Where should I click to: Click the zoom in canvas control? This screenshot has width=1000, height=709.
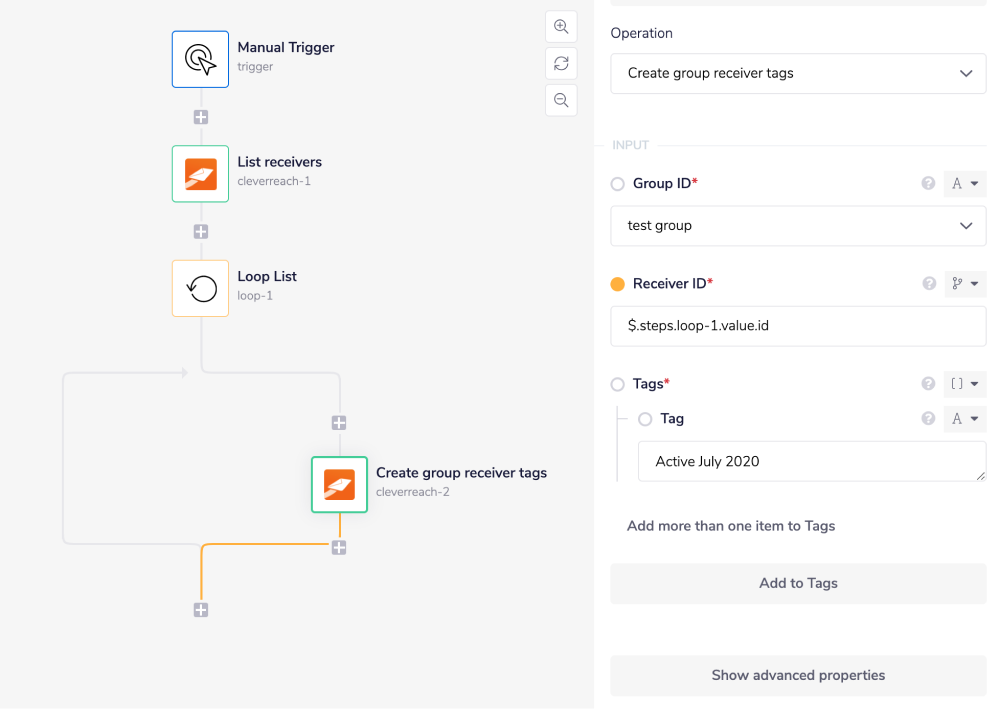pos(561,26)
